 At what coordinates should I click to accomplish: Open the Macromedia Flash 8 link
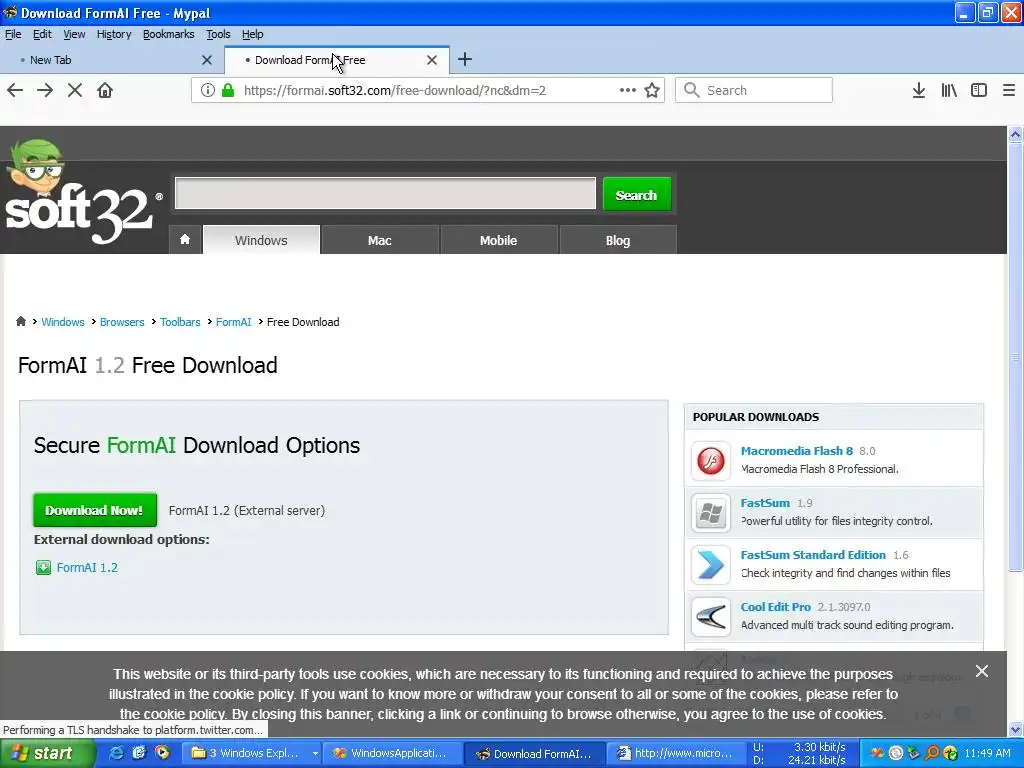(x=797, y=451)
